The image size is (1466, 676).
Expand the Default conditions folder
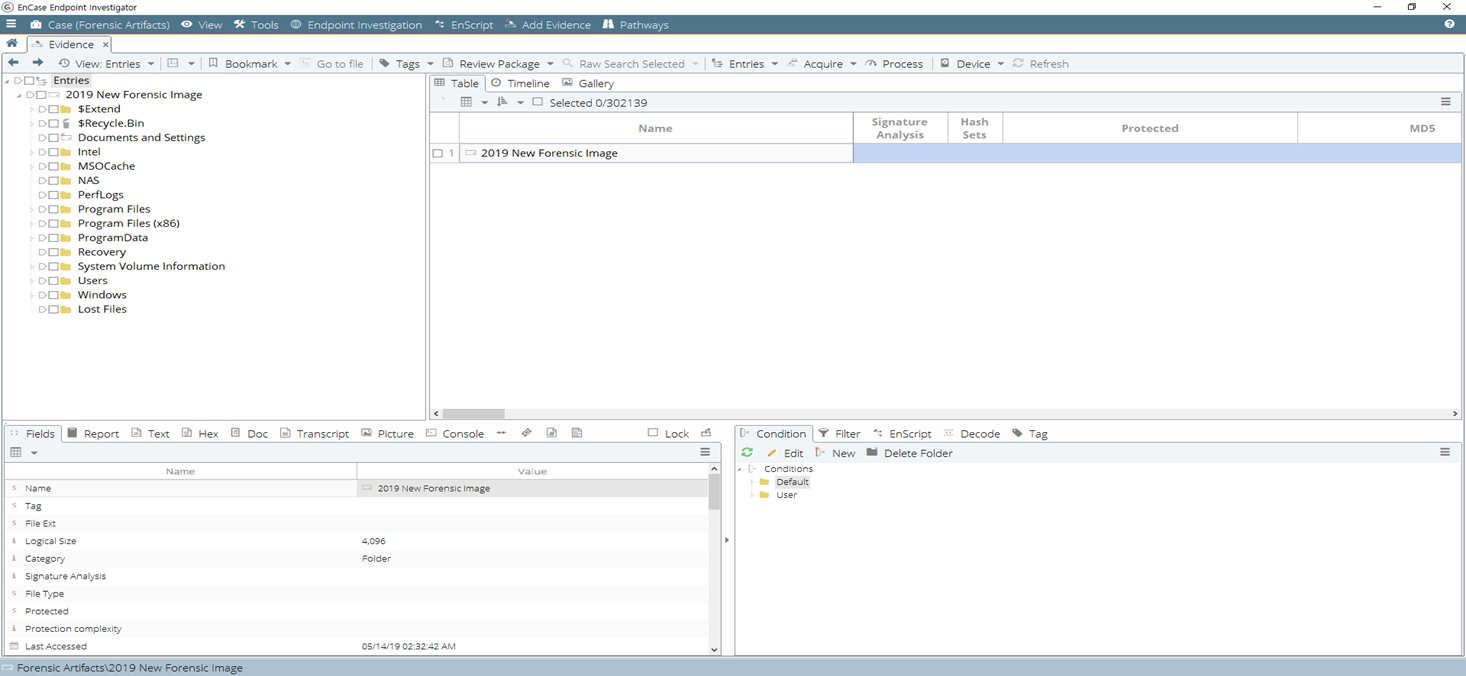click(x=753, y=482)
